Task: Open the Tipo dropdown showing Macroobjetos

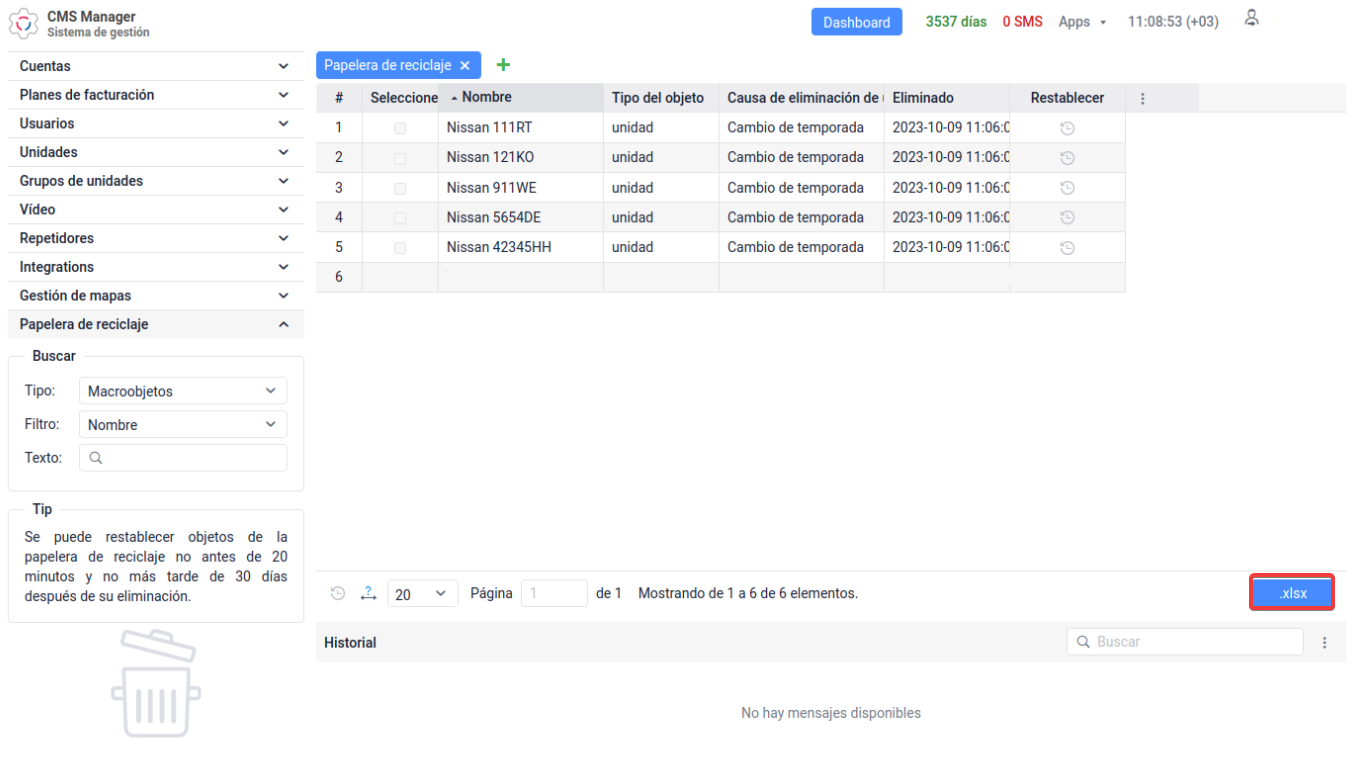Action: [x=182, y=390]
